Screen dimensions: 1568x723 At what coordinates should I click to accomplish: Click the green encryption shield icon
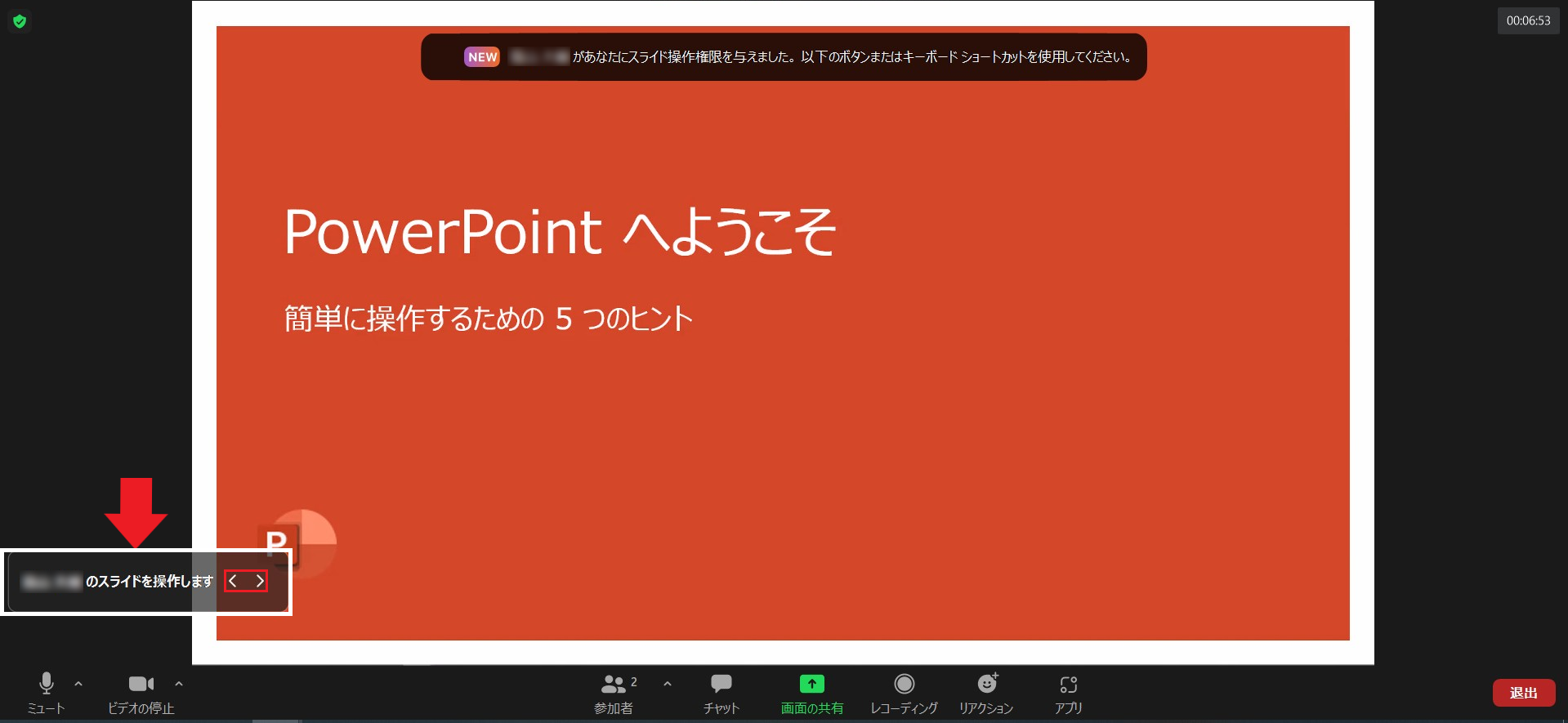(x=20, y=21)
